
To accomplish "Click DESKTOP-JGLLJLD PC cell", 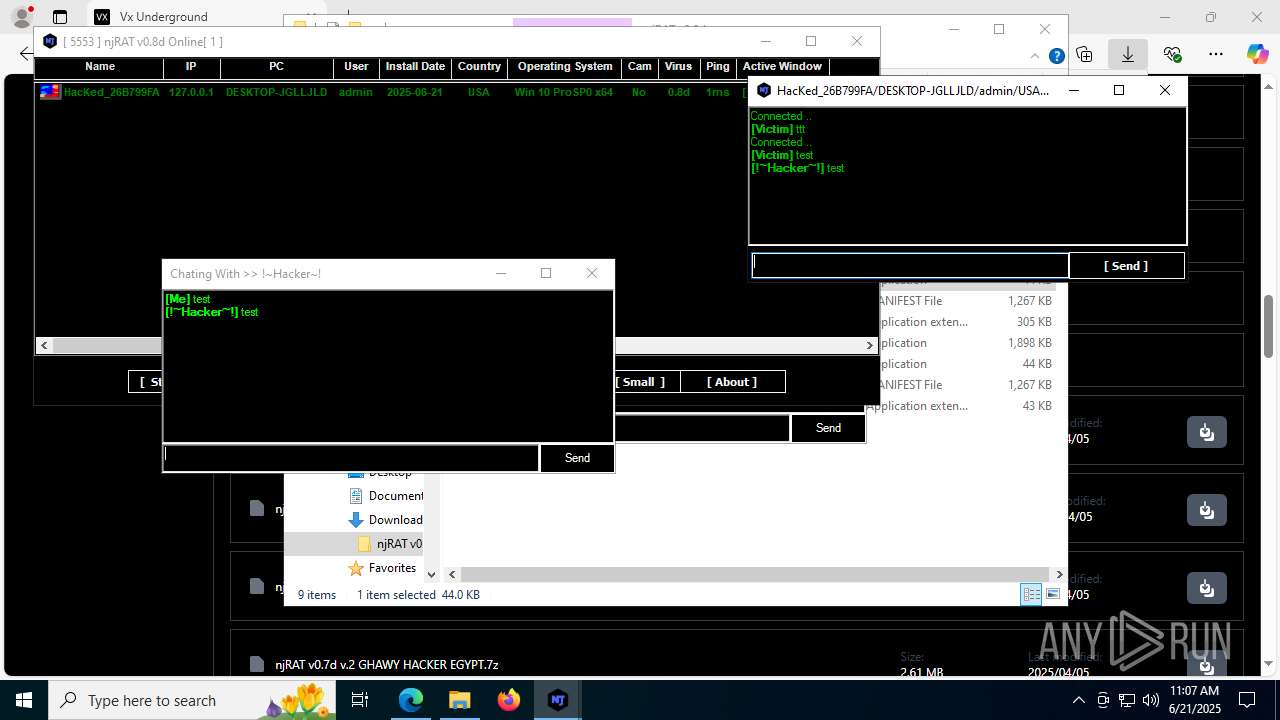I will pos(276,92).
